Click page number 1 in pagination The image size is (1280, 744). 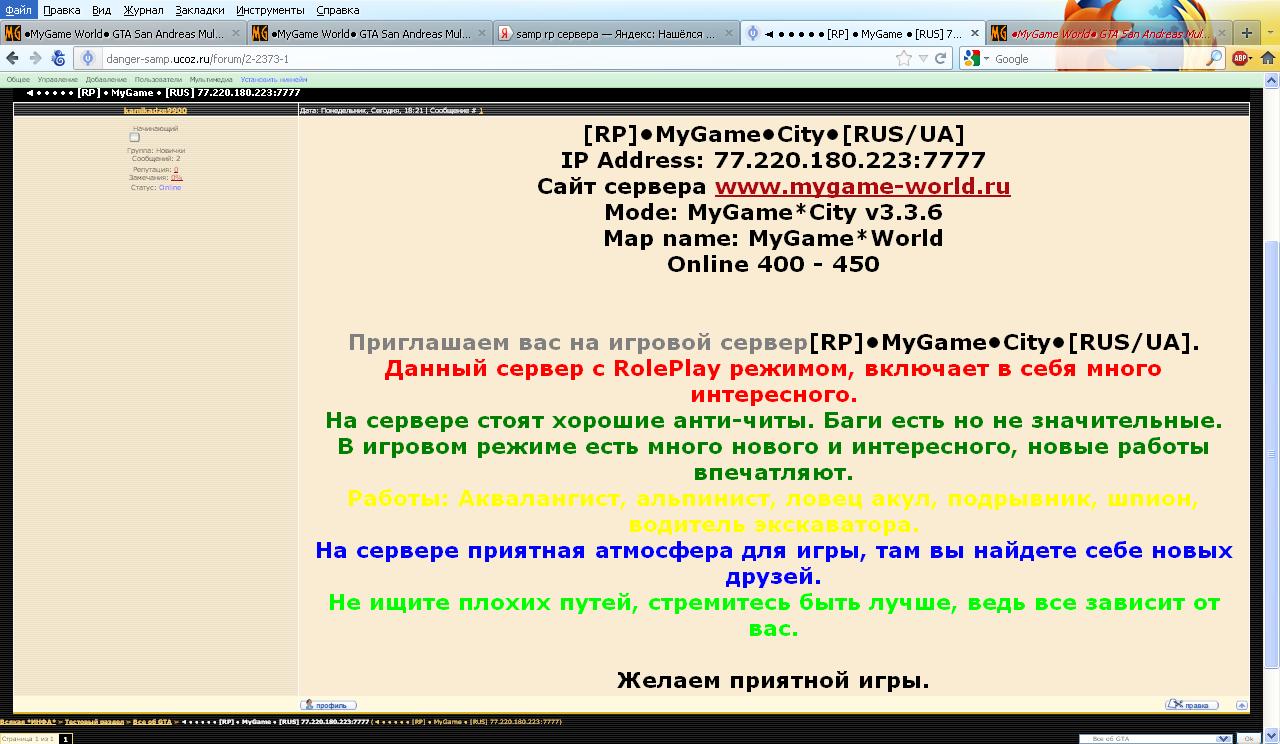tap(65, 739)
